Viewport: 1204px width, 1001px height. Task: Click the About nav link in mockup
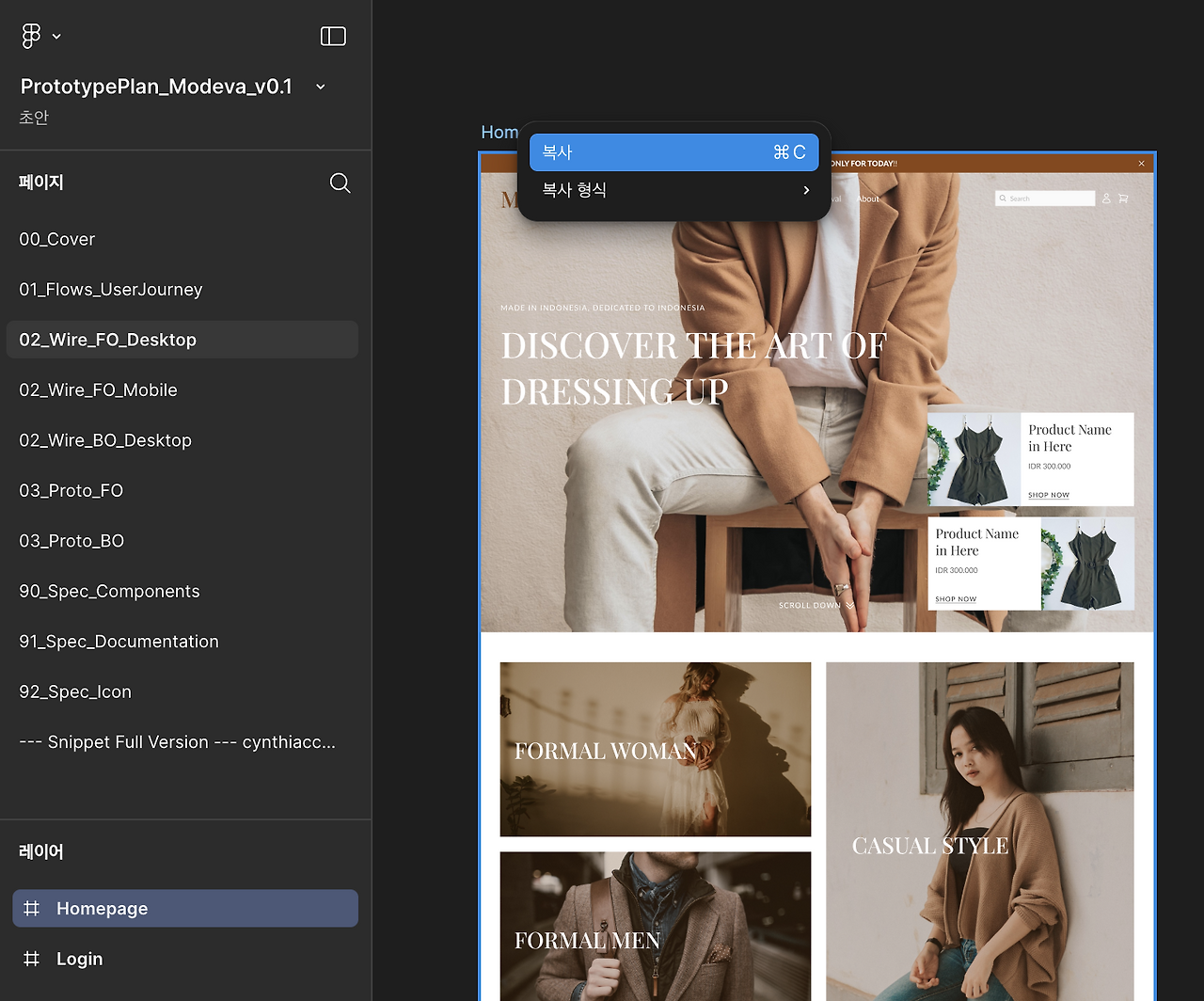pyautogui.click(x=868, y=199)
